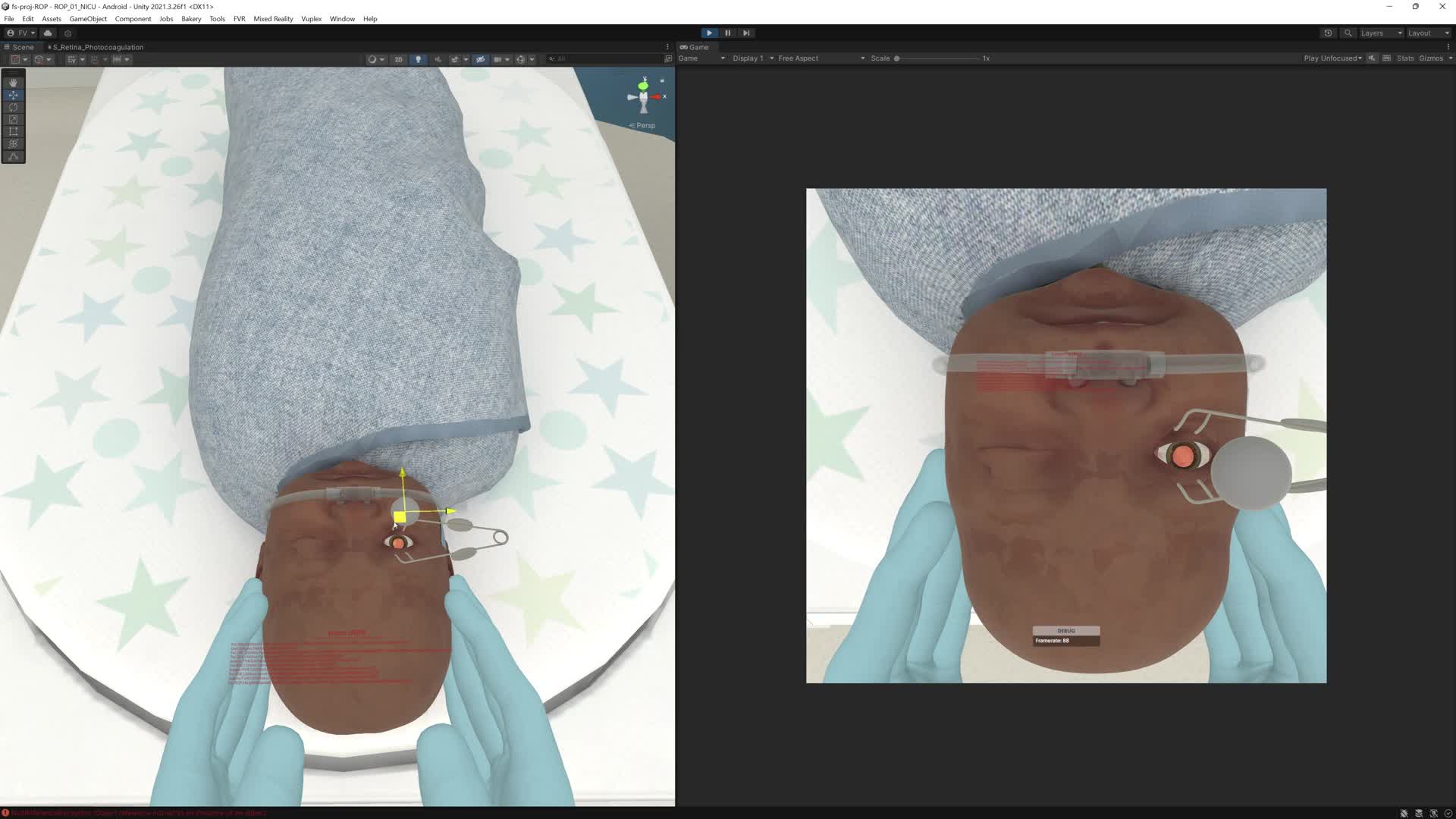Image resolution: width=1456 pixels, height=819 pixels.
Task: Open the Unity cloud services icon
Action: pyautogui.click(x=48, y=33)
